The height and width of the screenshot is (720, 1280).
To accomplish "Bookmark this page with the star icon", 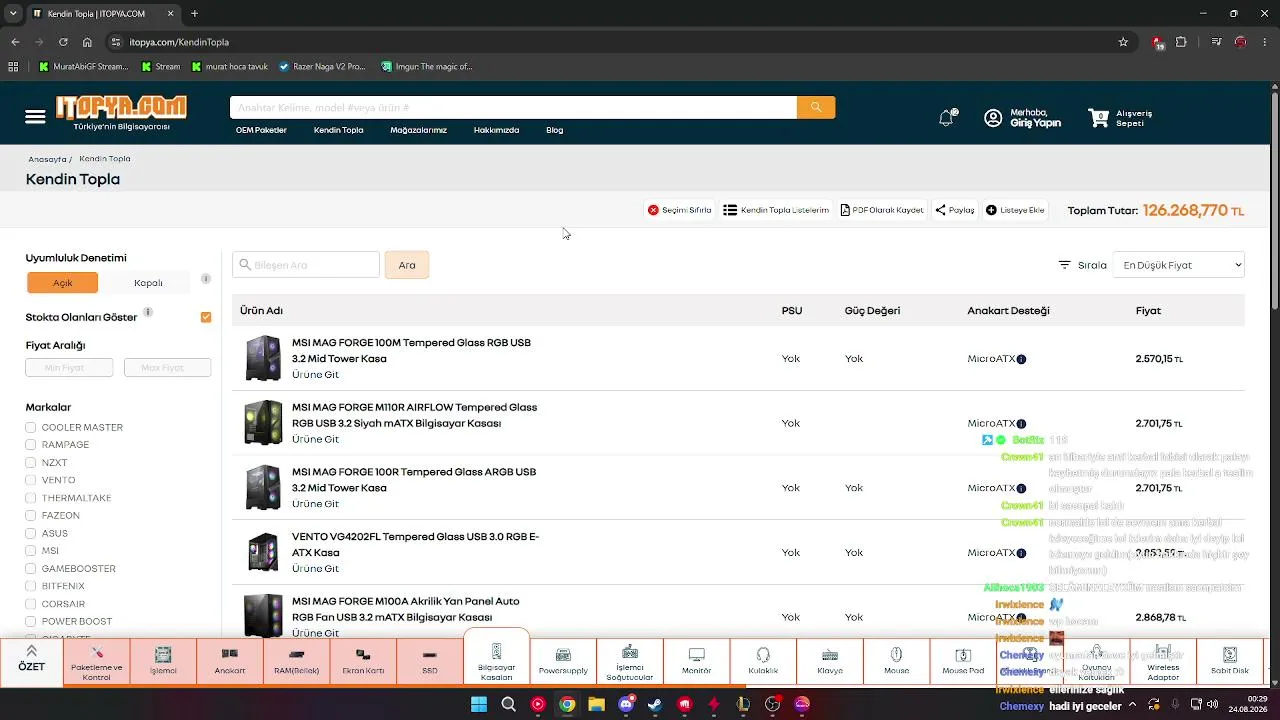I will coord(1123,42).
